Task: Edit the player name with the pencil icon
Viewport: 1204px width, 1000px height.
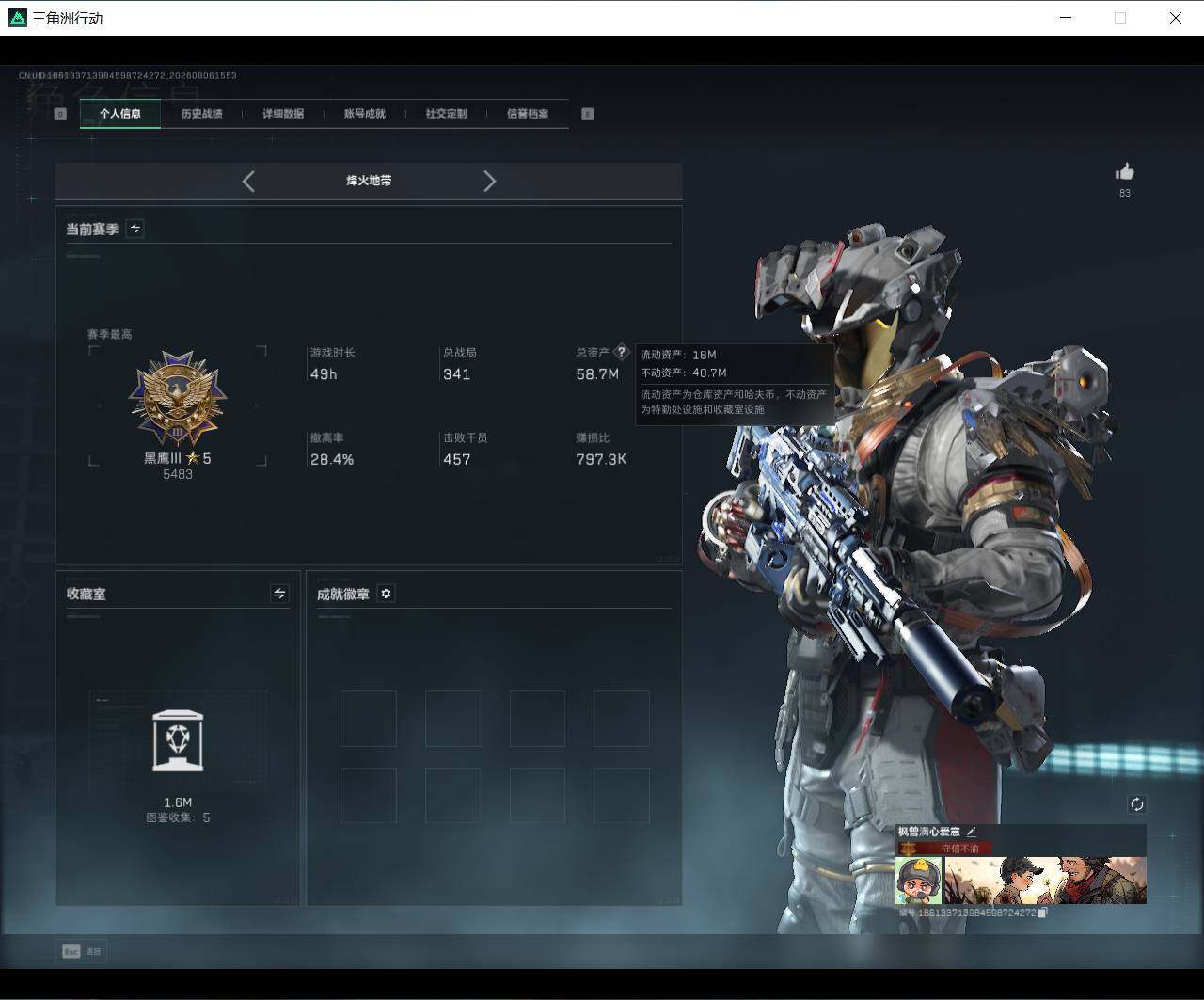Action: 972,832
